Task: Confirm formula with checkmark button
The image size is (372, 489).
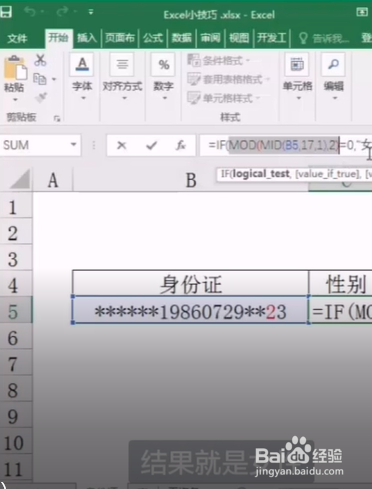Action: (151, 145)
